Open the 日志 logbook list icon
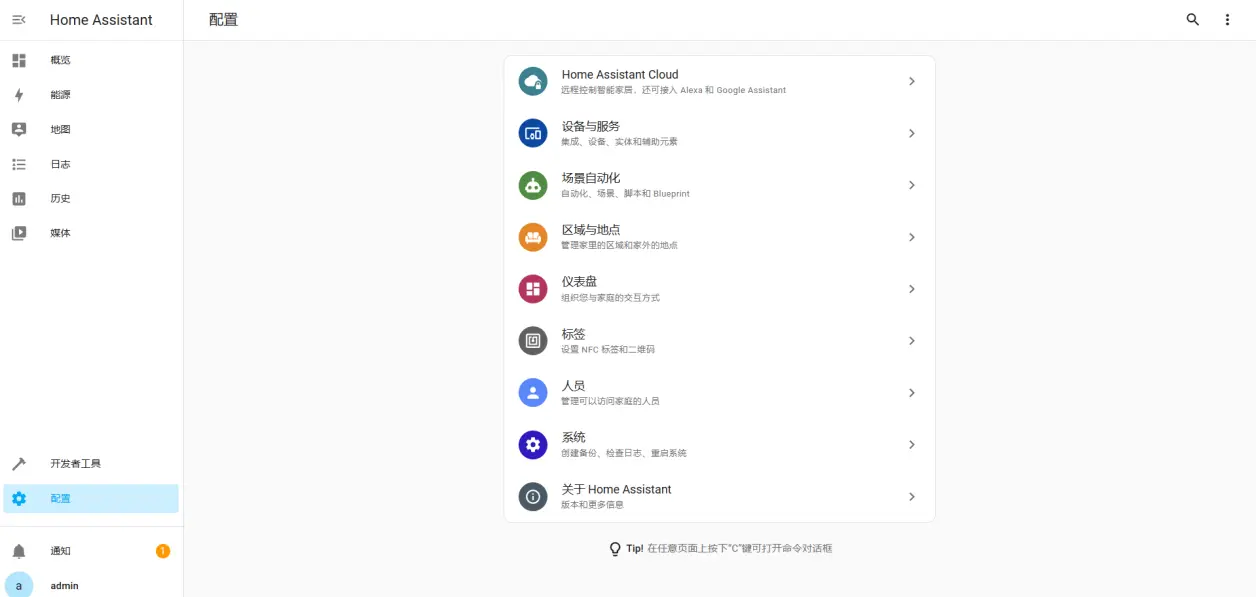 [x=19, y=164]
